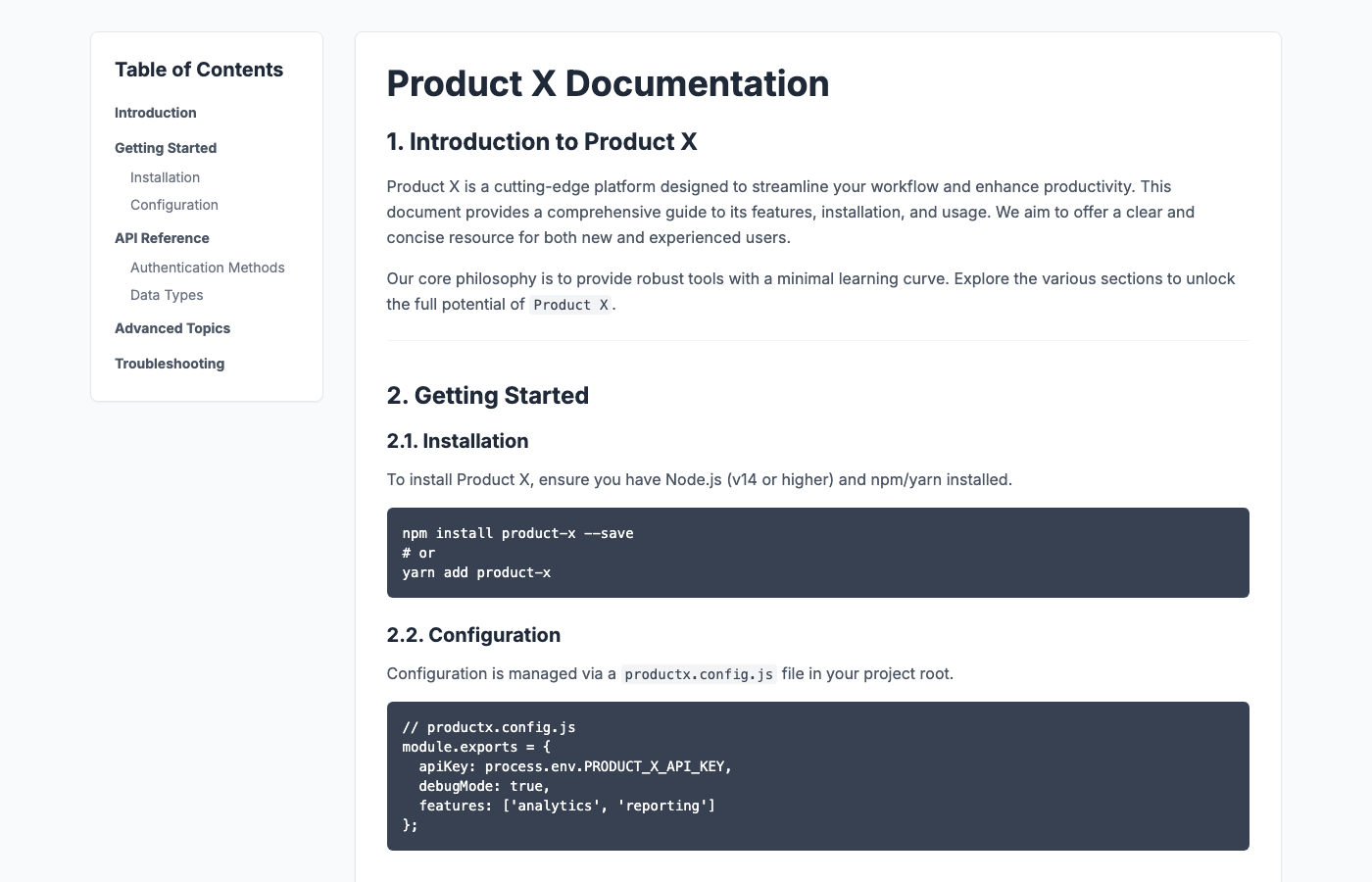This screenshot has width=1372, height=882.
Task: Open the Authentication Methods link
Action: pos(207,268)
